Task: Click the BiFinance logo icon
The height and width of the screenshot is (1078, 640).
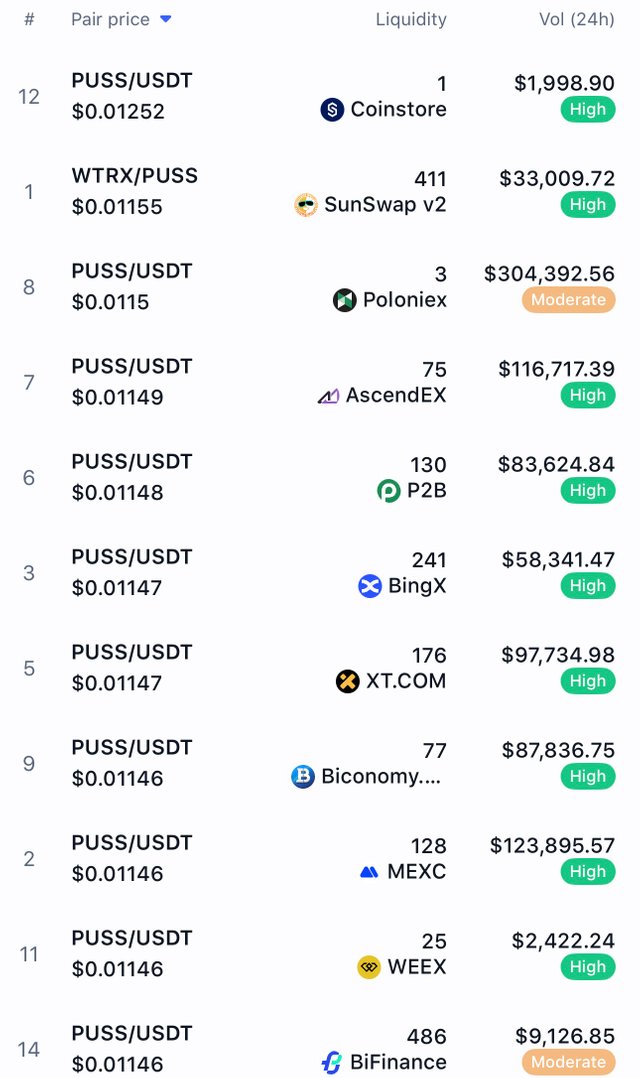Action: pos(331,1062)
